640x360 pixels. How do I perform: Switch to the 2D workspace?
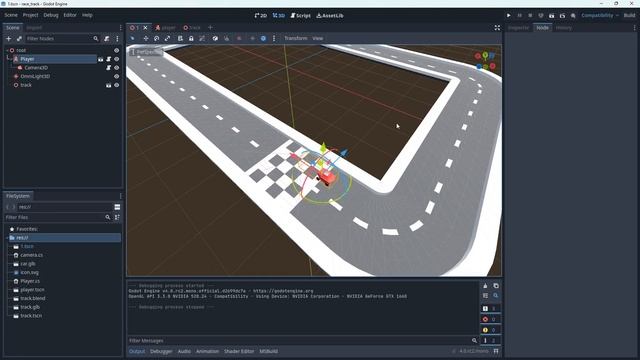click(x=260, y=16)
